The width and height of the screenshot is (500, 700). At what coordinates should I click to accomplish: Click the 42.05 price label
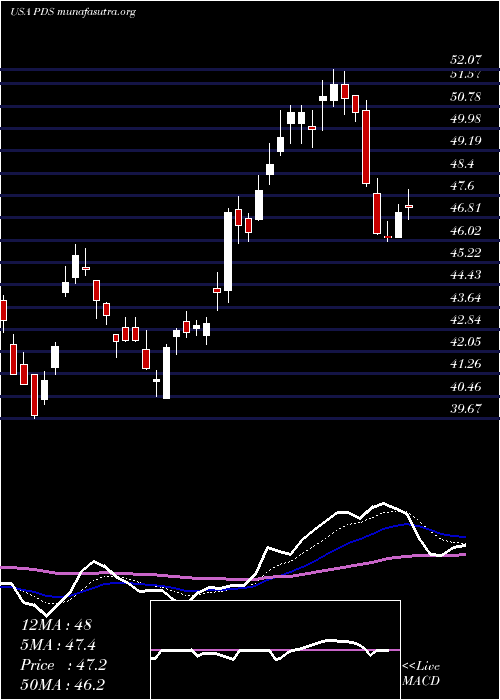(466, 342)
